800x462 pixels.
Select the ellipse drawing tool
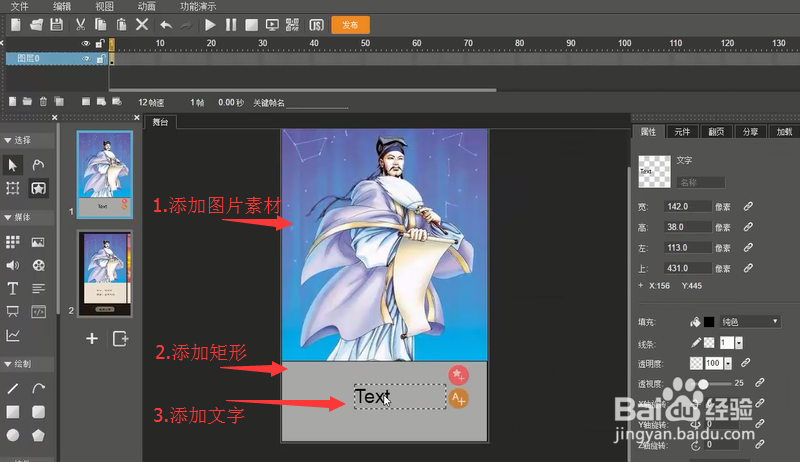click(x=13, y=435)
